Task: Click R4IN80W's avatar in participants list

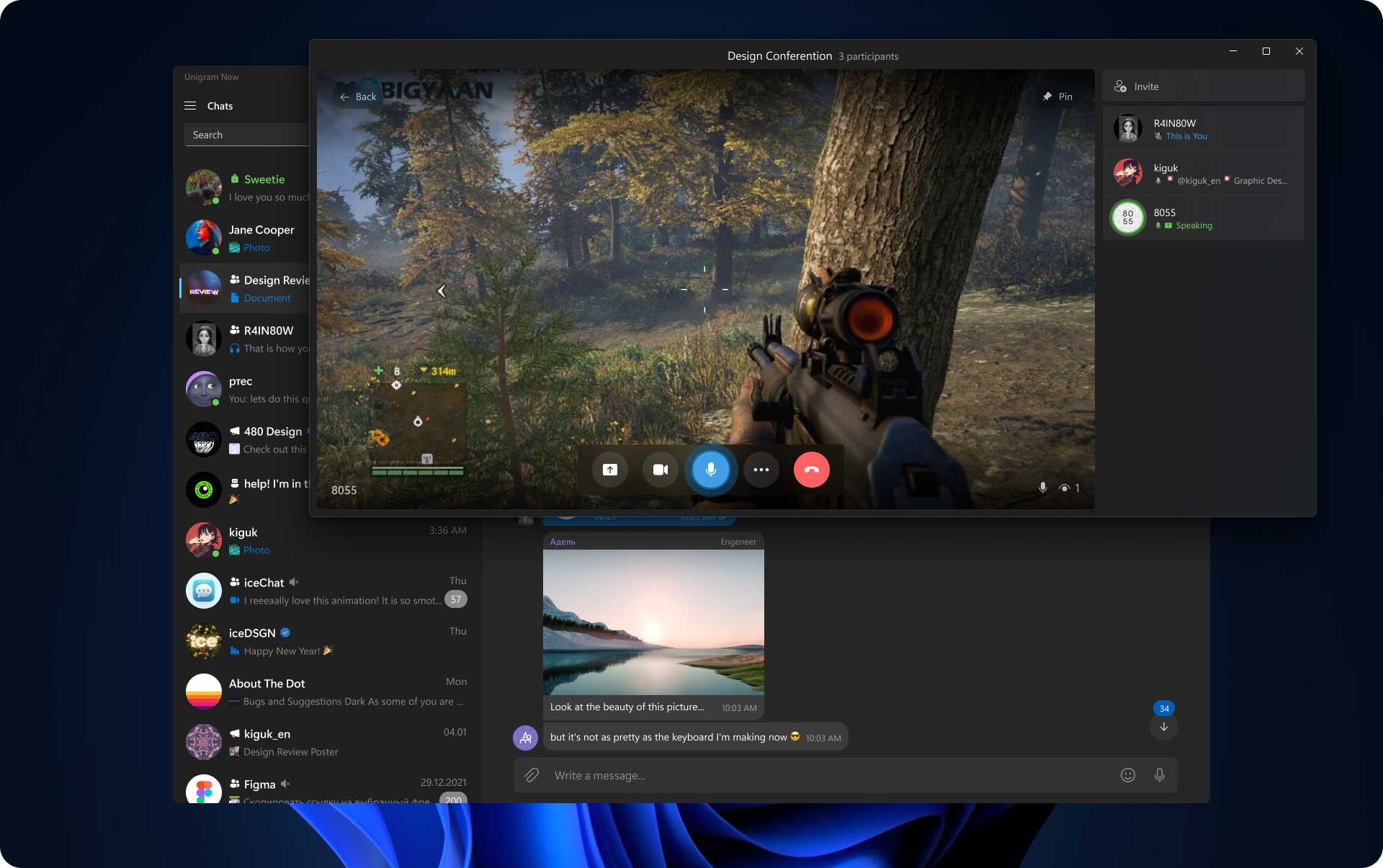Action: pyautogui.click(x=1128, y=128)
